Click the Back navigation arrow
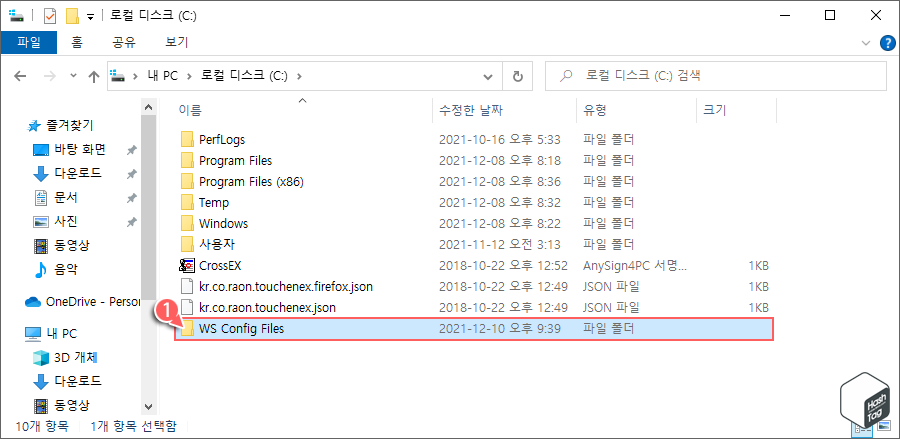 point(21,76)
